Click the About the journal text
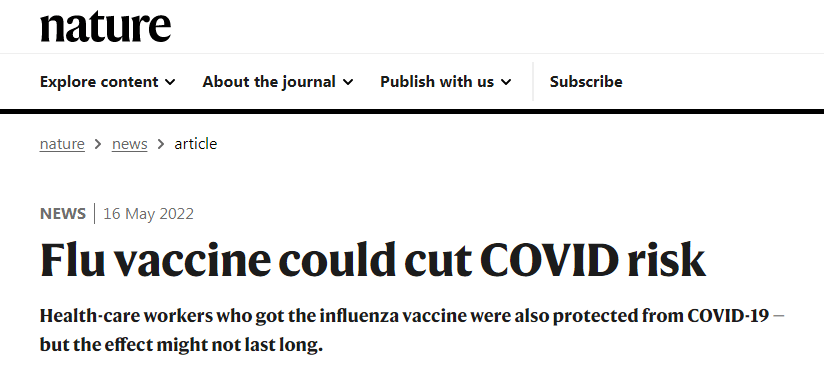The height and width of the screenshot is (384, 824). click(269, 82)
